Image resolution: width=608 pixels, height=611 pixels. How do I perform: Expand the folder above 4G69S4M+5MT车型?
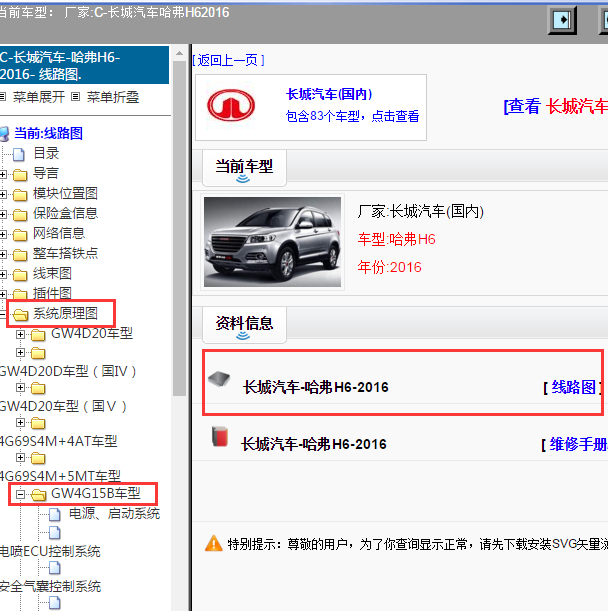coord(20,457)
